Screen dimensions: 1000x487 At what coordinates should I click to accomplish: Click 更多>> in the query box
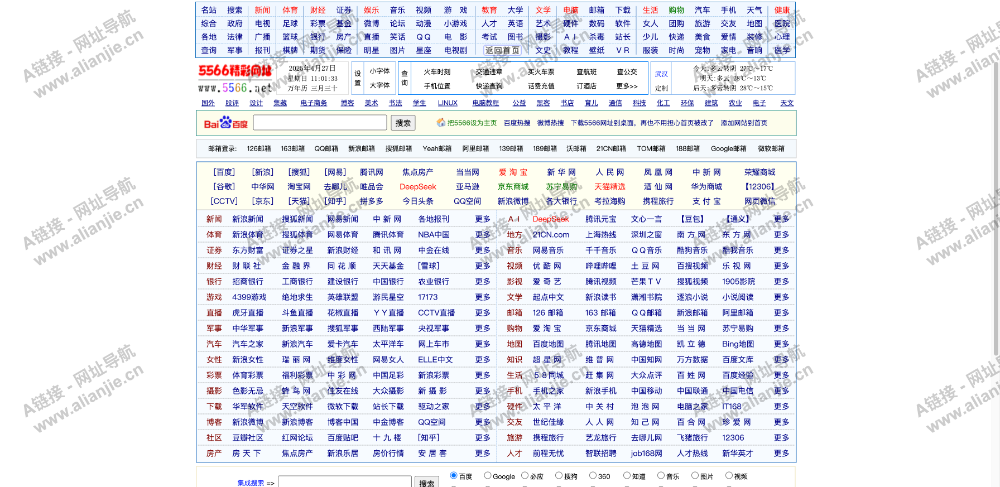pos(627,85)
